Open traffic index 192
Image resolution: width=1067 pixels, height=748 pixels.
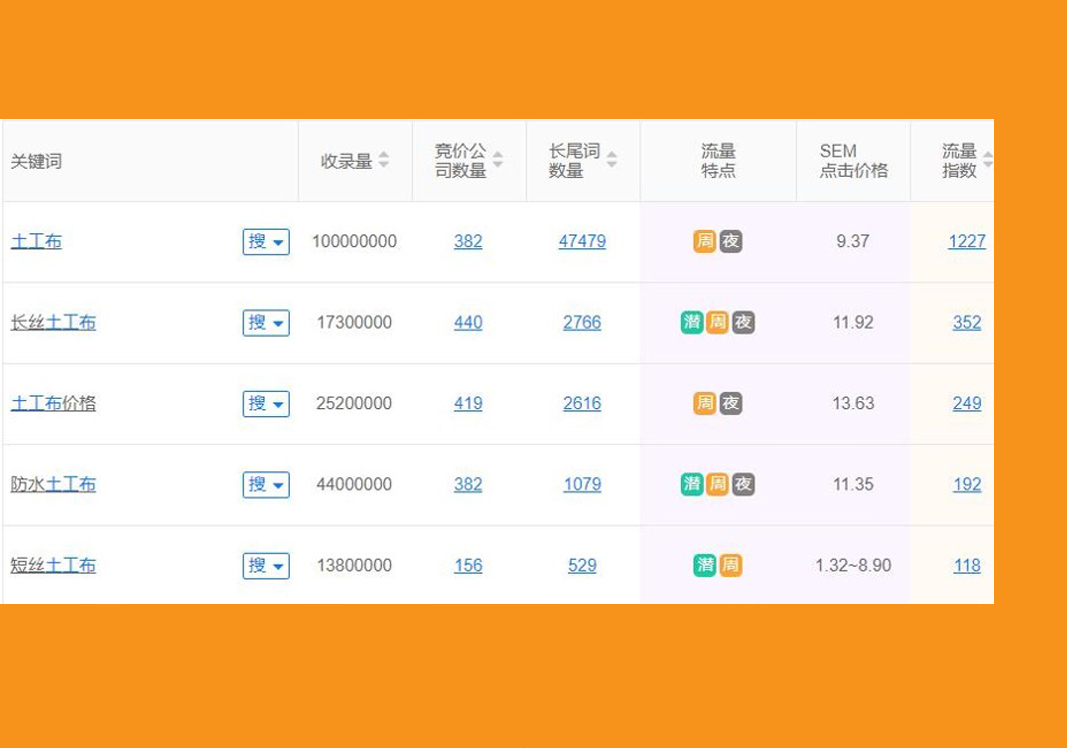click(x=967, y=484)
